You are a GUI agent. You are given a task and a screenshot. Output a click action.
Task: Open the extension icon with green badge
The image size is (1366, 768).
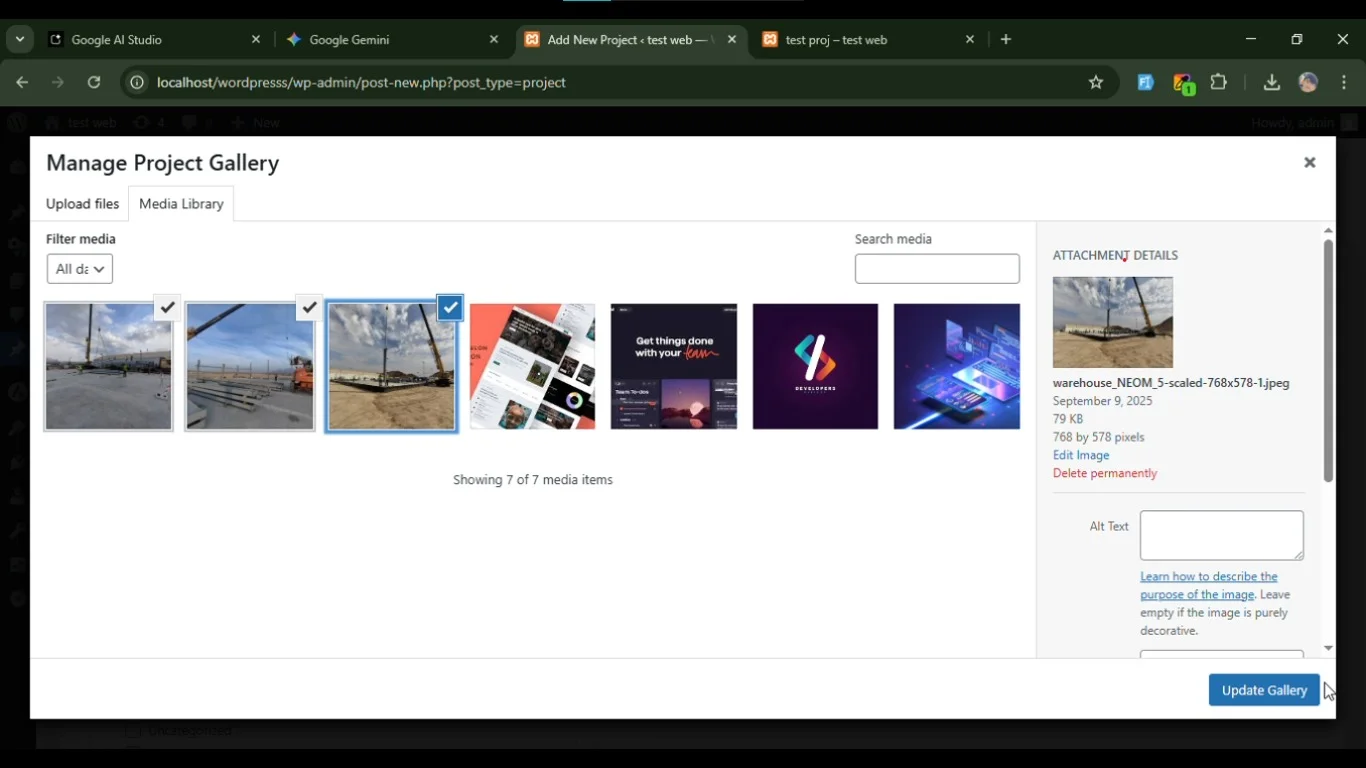point(1183,84)
